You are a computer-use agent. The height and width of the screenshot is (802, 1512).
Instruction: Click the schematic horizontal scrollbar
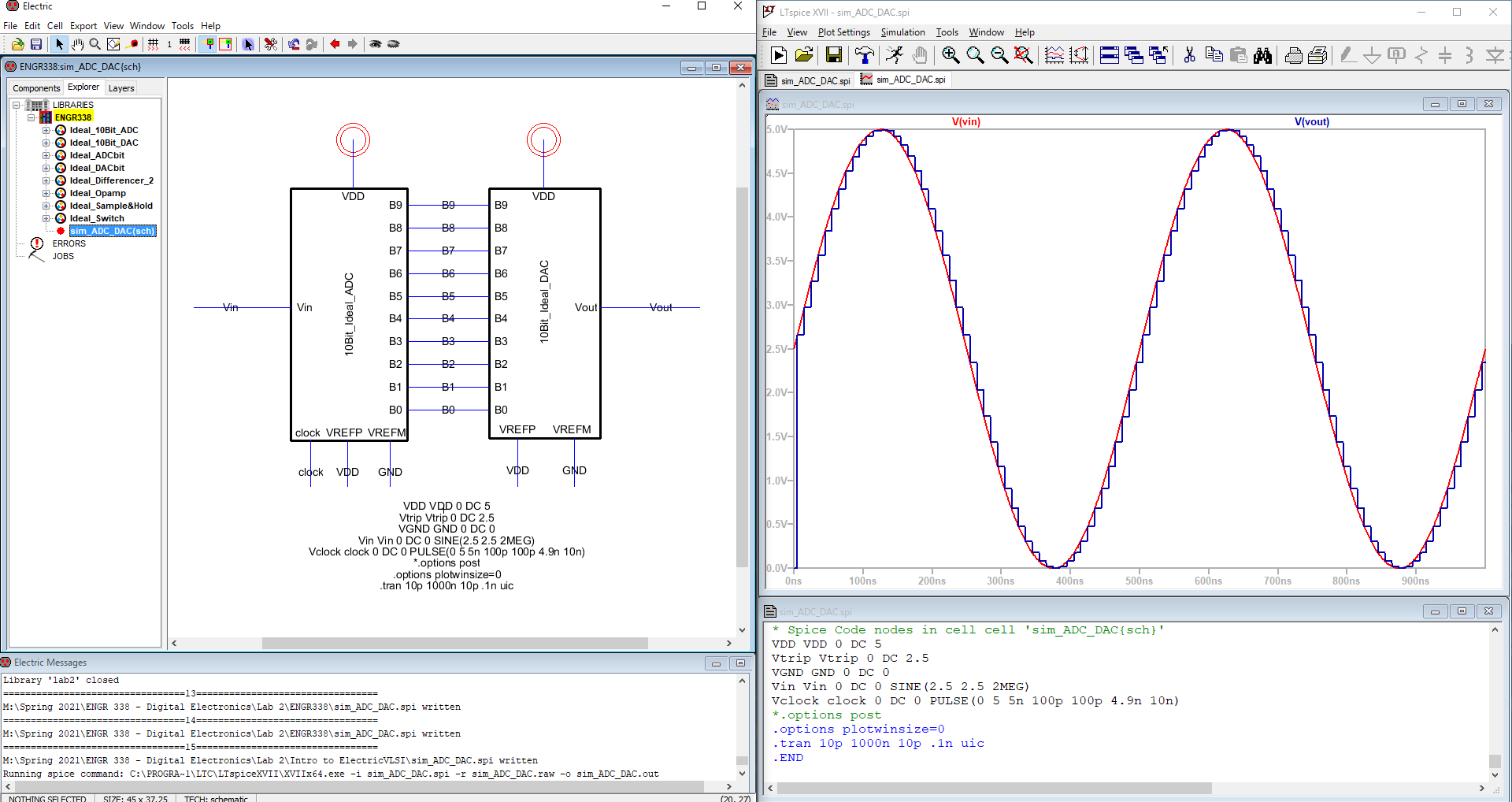click(x=454, y=643)
